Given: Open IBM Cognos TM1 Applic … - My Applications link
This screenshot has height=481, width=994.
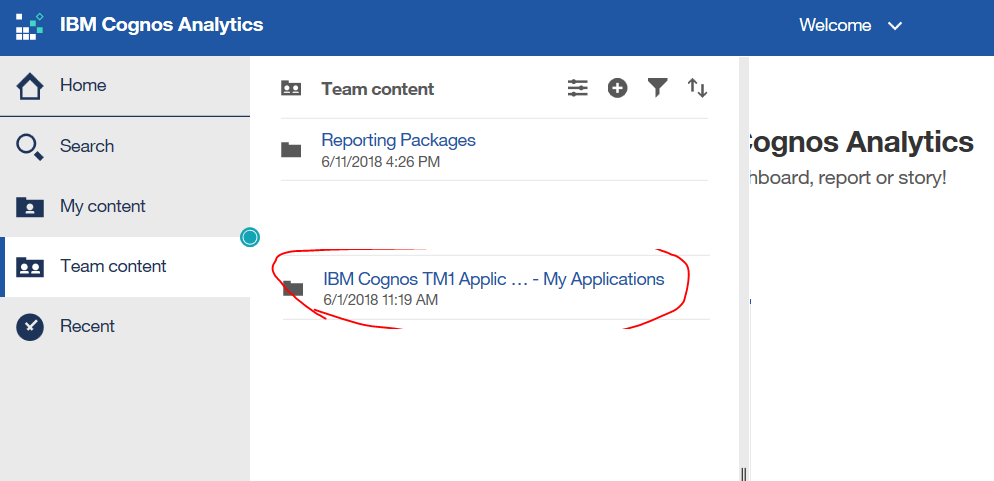Looking at the screenshot, I should click(x=494, y=279).
